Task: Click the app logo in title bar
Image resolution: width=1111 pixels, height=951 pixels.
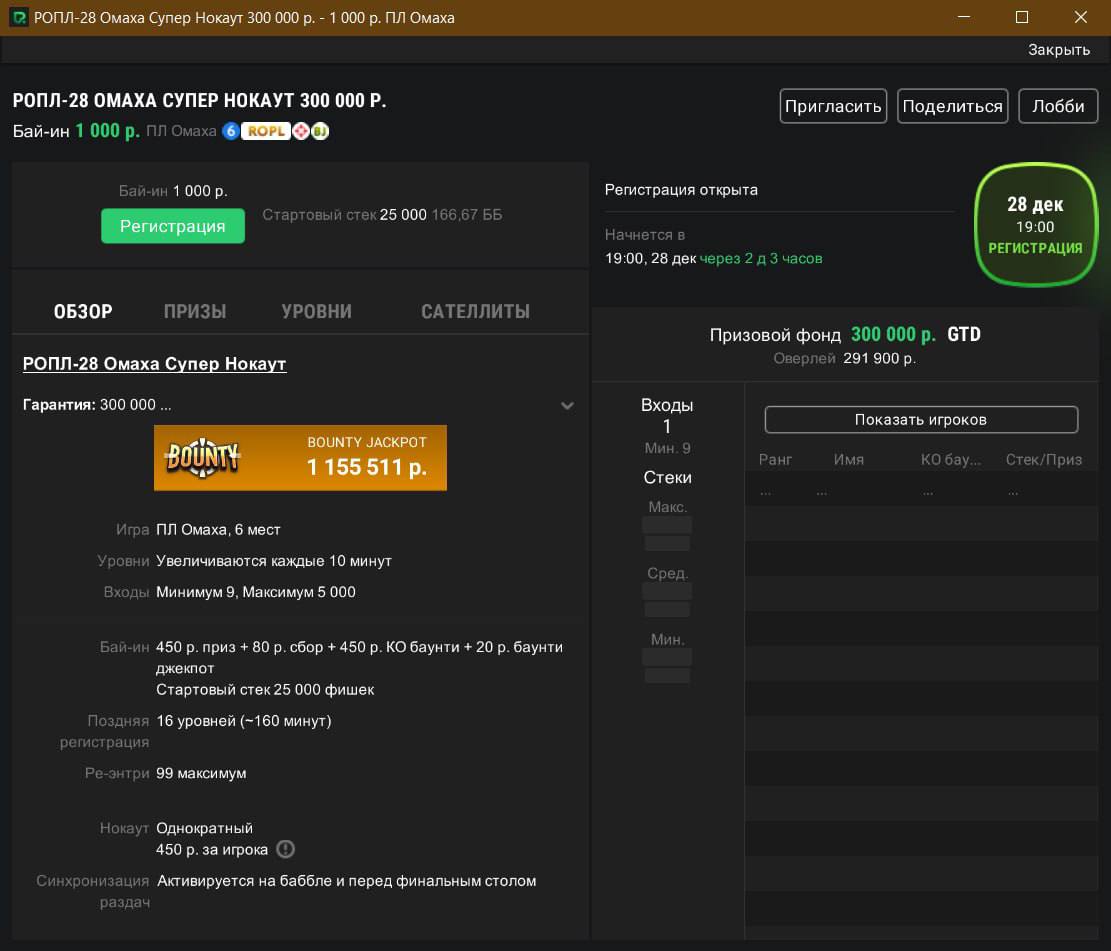Action: (18, 17)
